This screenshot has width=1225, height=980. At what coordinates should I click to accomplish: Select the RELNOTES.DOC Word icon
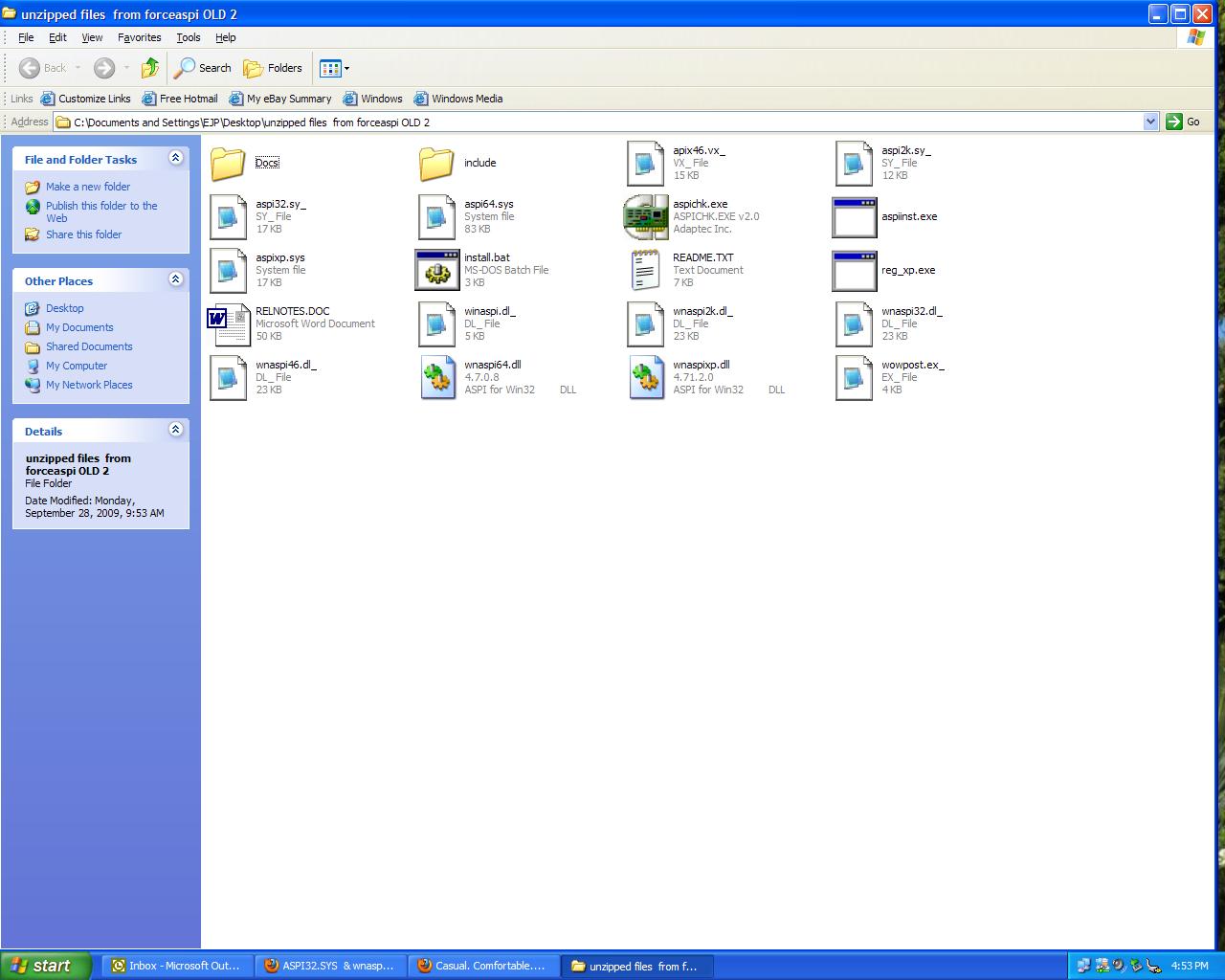coord(228,324)
